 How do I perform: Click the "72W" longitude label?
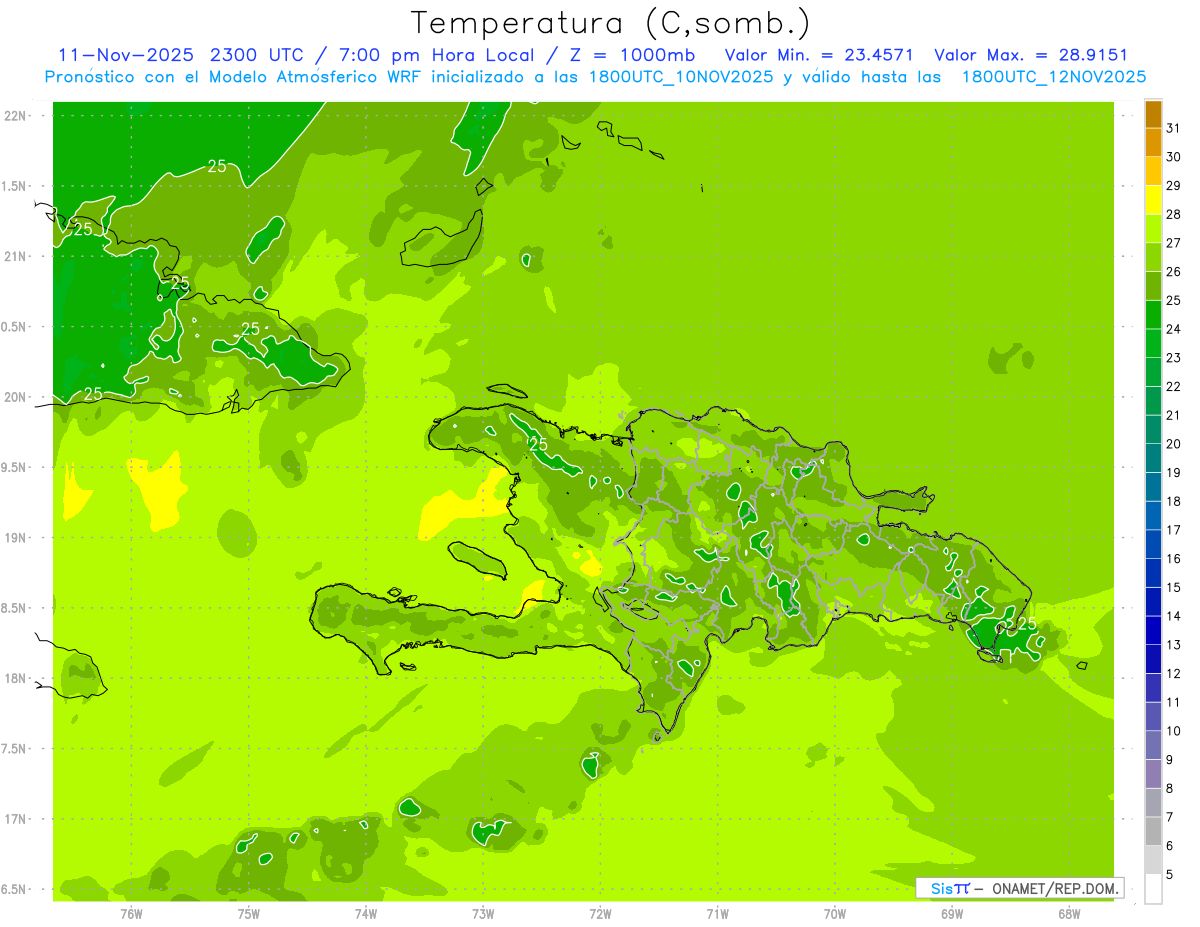coord(600,914)
